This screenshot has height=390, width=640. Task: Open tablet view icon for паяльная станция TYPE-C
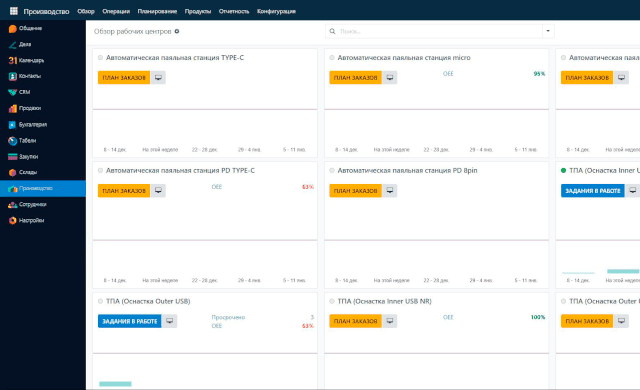[x=158, y=78]
